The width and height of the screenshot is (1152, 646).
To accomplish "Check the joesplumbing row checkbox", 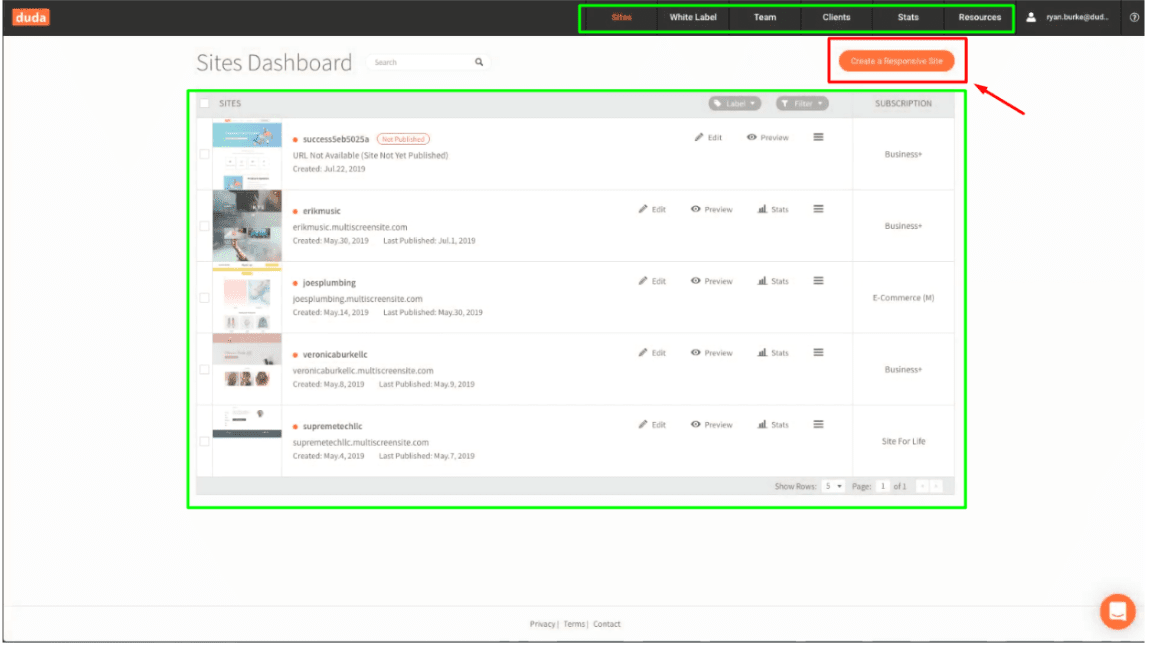I will pos(206,299).
